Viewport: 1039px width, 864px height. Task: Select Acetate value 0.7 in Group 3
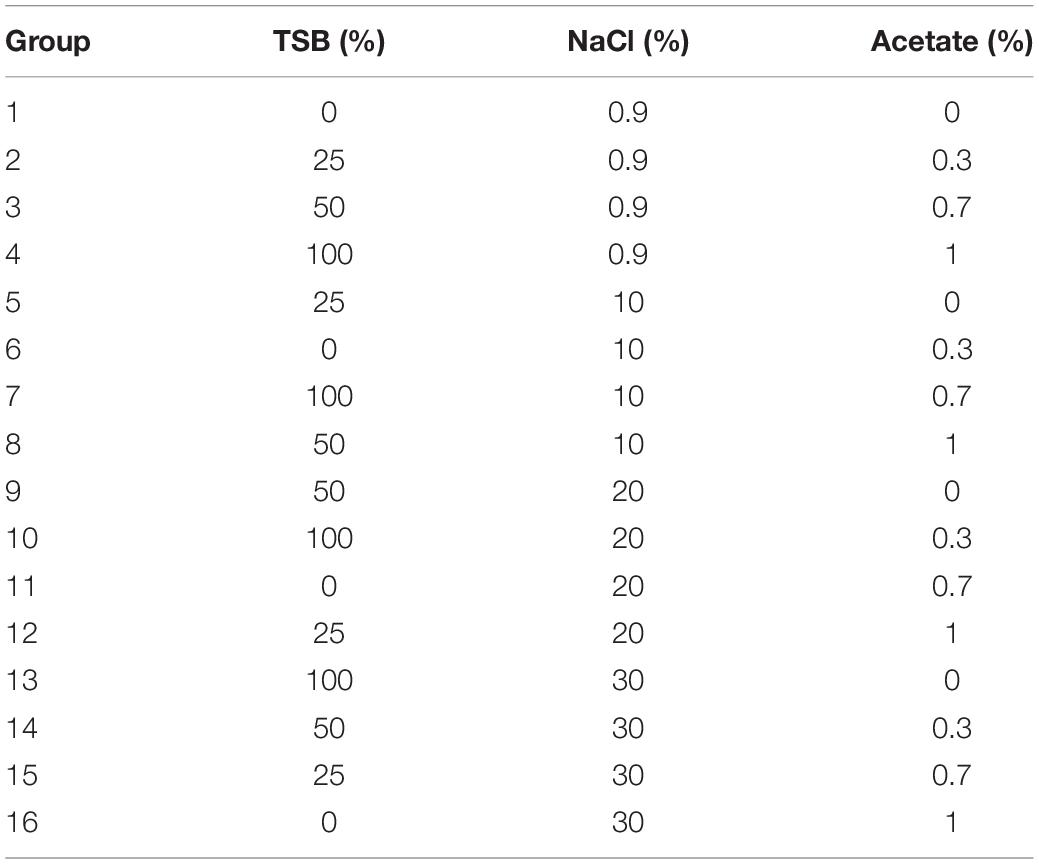click(952, 207)
